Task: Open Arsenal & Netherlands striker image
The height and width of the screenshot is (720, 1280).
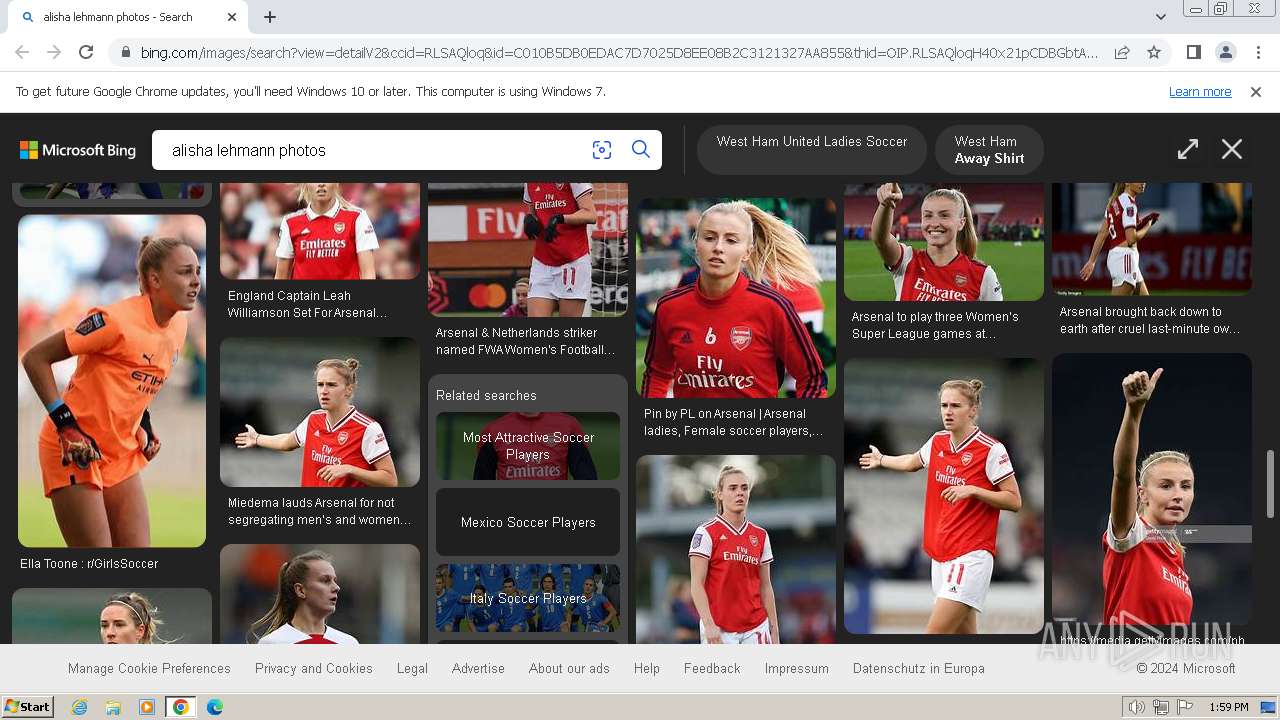Action: tap(528, 250)
